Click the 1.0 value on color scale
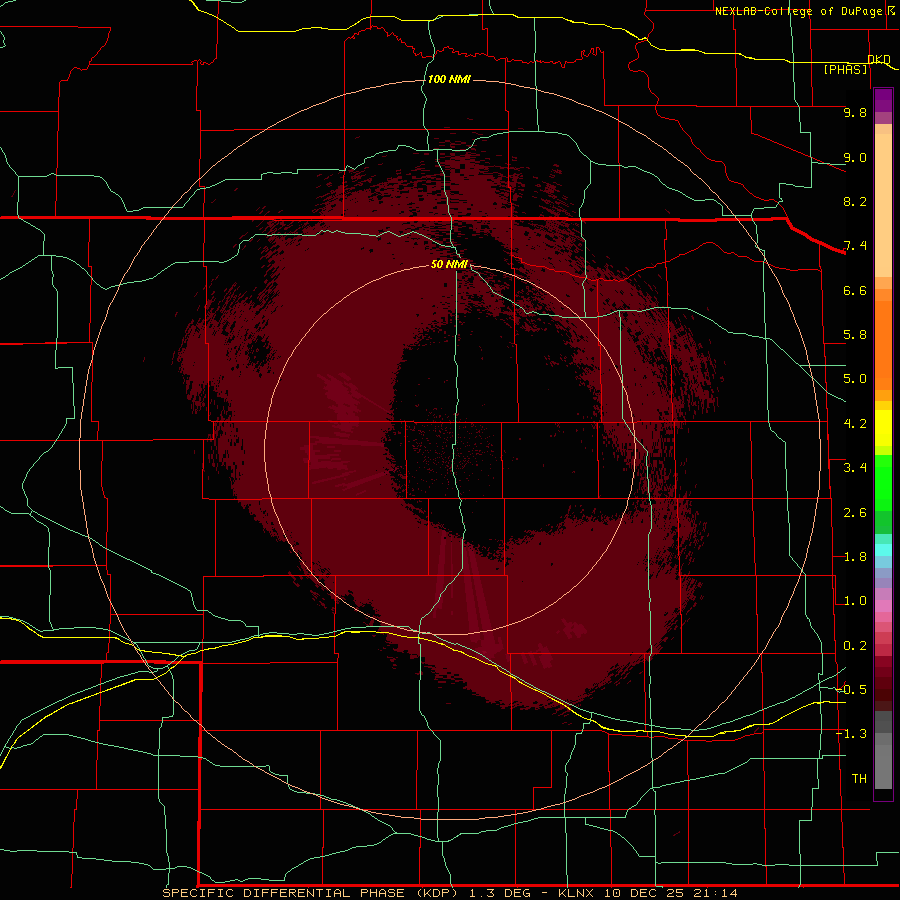Viewport: 900px width, 900px height. click(855, 601)
